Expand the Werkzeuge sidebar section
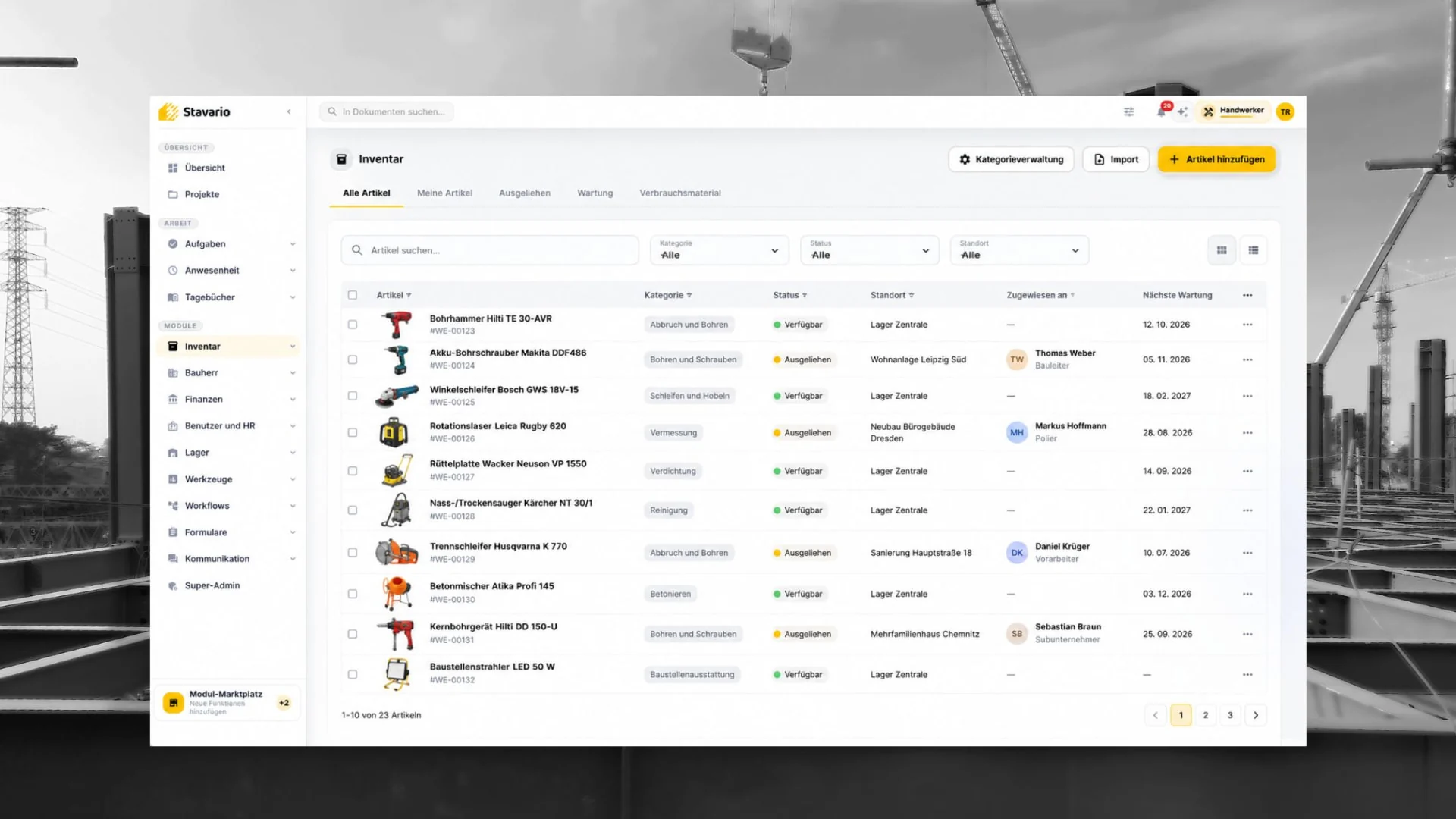Image resolution: width=1456 pixels, height=819 pixels. pyautogui.click(x=293, y=479)
